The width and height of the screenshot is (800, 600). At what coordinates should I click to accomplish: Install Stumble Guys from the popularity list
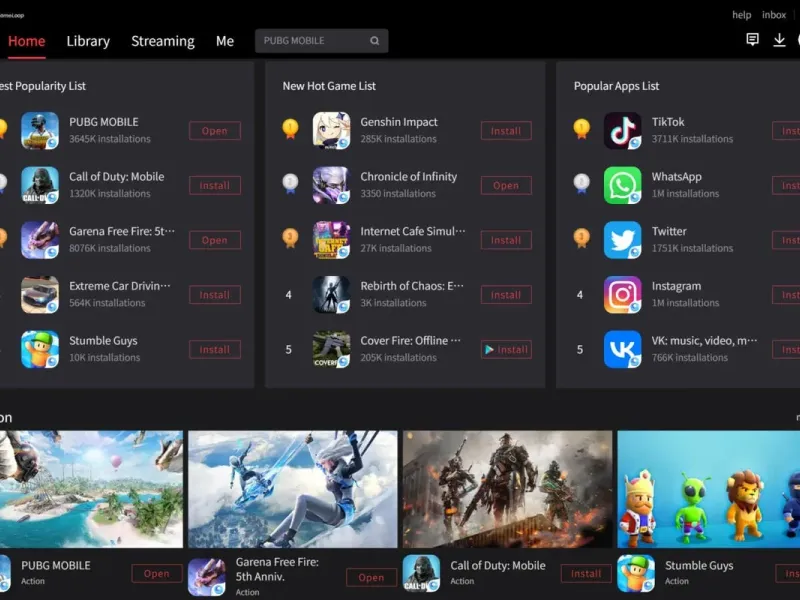[215, 349]
